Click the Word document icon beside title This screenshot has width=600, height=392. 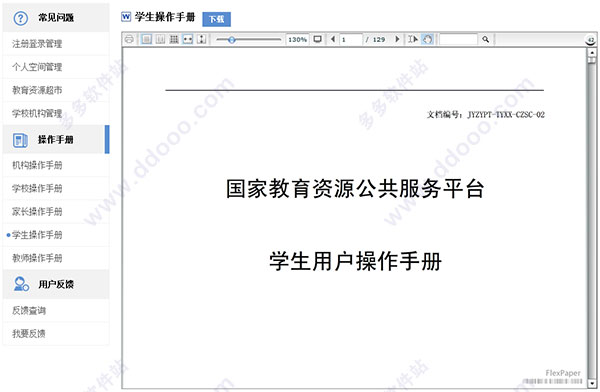[x=126, y=17]
